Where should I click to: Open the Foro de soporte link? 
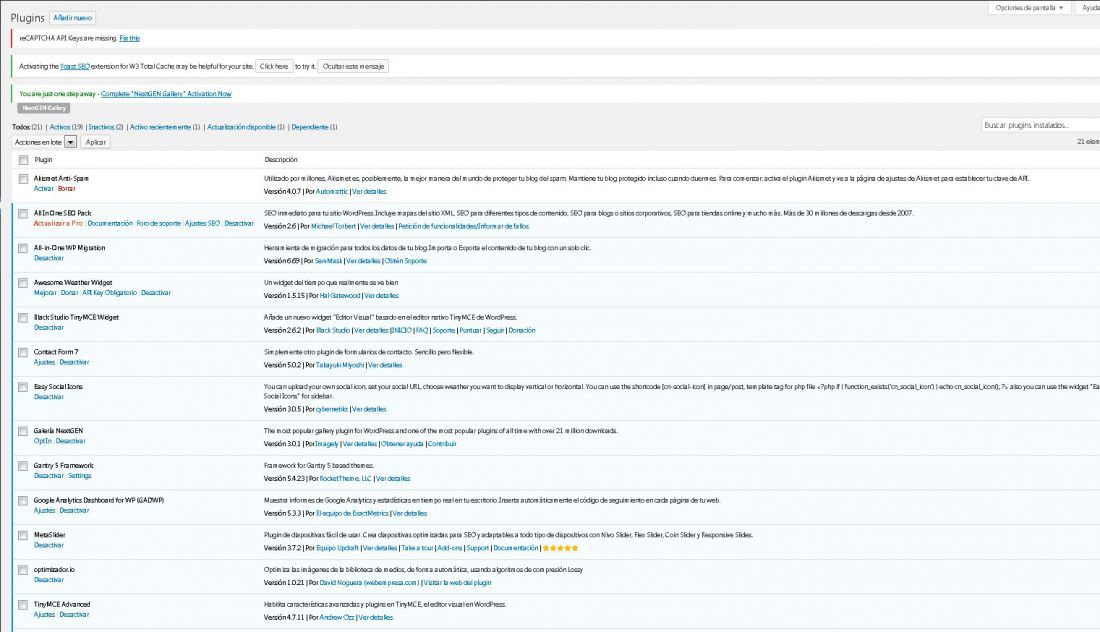(x=159, y=224)
